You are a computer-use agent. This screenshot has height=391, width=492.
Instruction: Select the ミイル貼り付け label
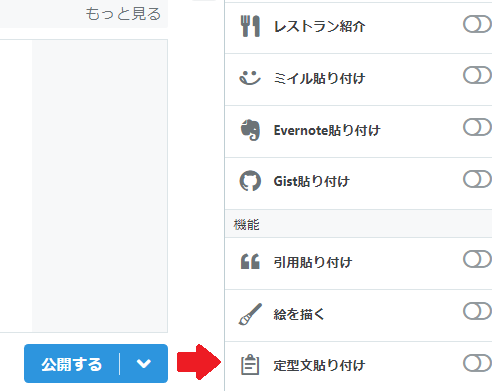click(x=319, y=78)
